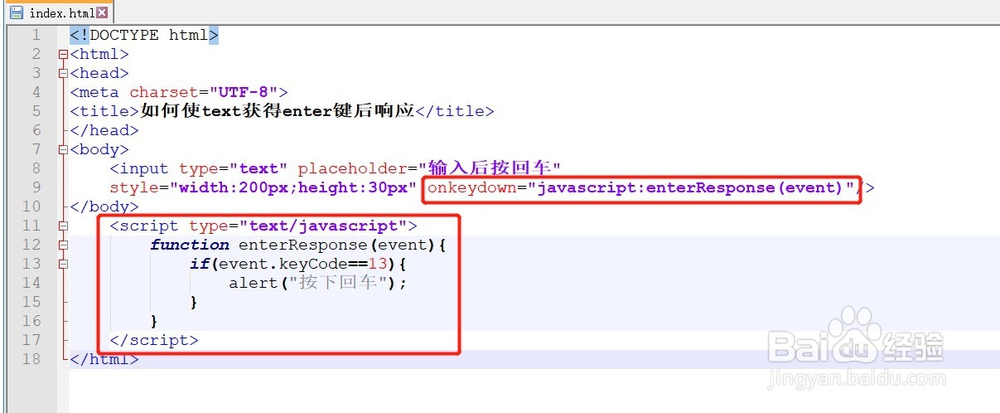The image size is (1000, 413).
Task: Click the function keyword on line 12
Action: (189, 245)
